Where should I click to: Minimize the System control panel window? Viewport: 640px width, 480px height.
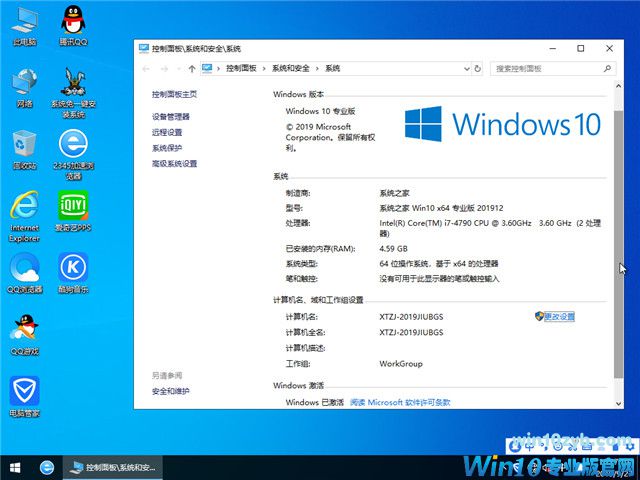point(553,48)
